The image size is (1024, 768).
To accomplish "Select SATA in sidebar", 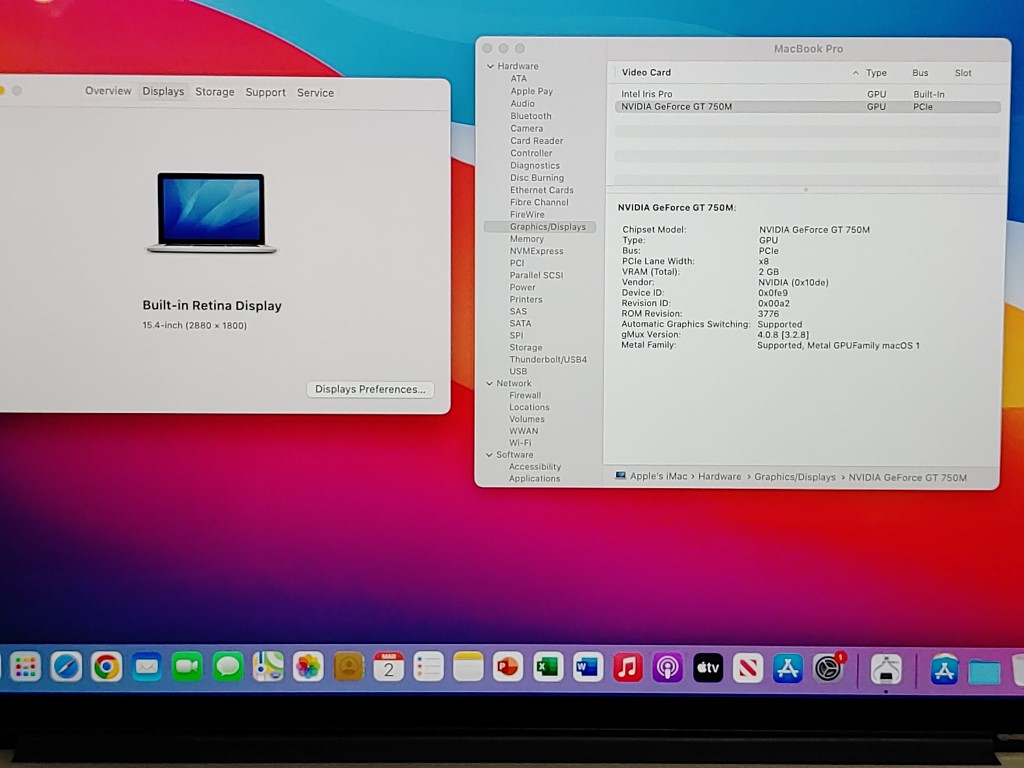I will click(520, 324).
